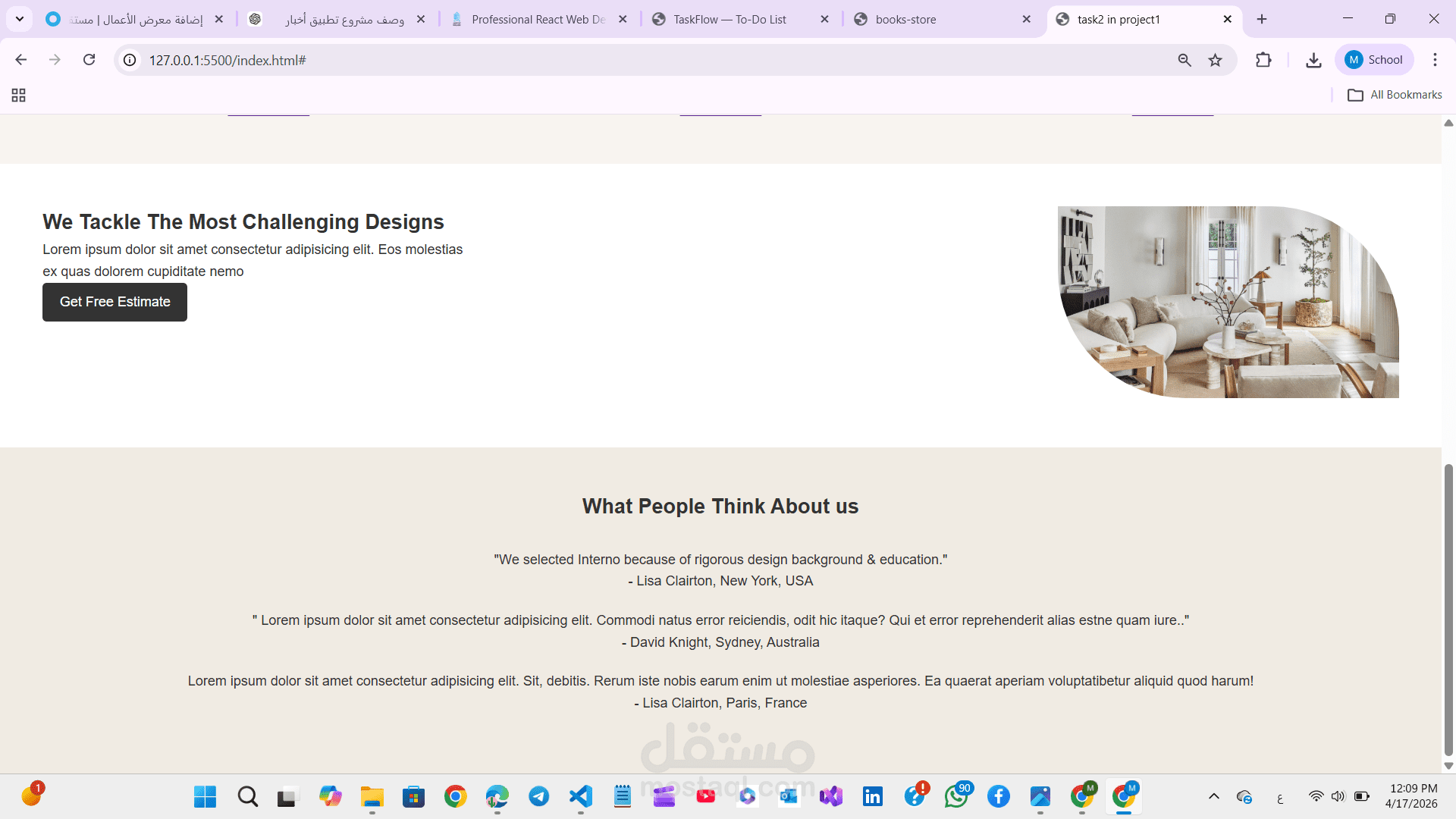This screenshot has height=819, width=1456.
Task: Bookmark this page with the star icon
Action: (x=1216, y=60)
